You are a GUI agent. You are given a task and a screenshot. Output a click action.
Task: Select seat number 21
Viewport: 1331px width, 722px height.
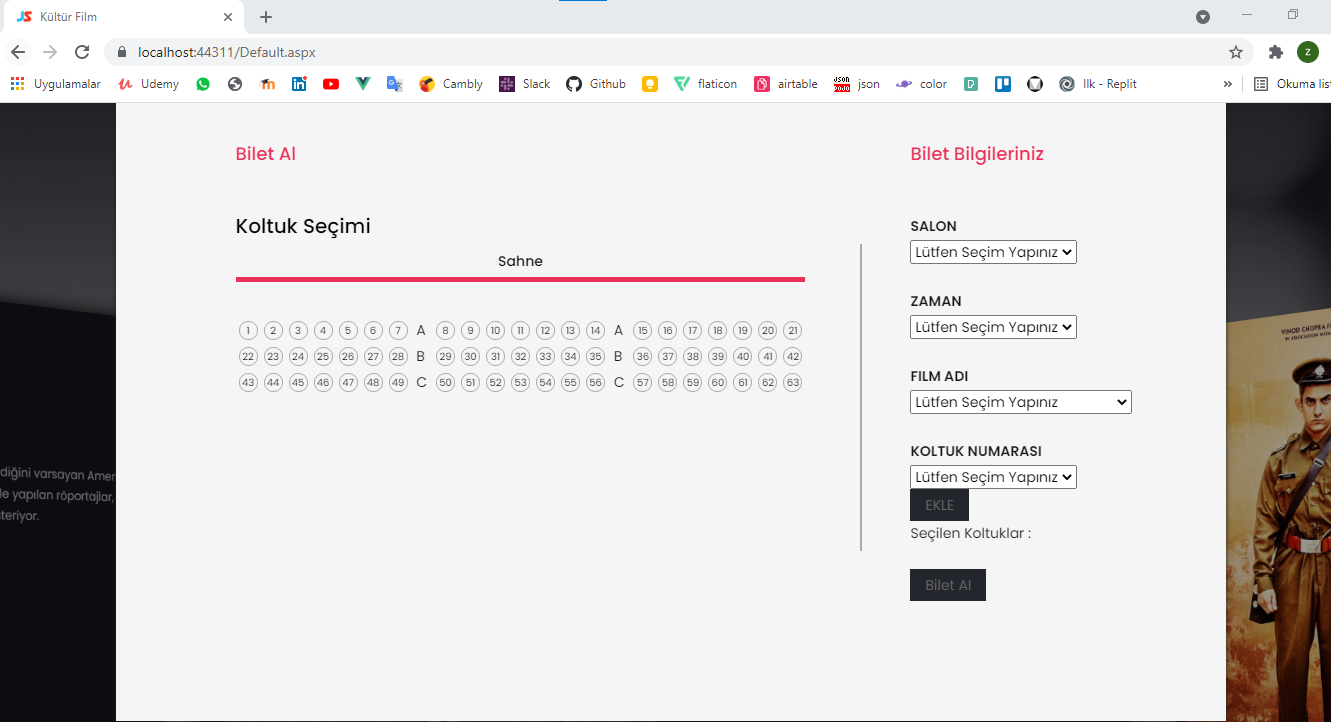[x=792, y=330]
